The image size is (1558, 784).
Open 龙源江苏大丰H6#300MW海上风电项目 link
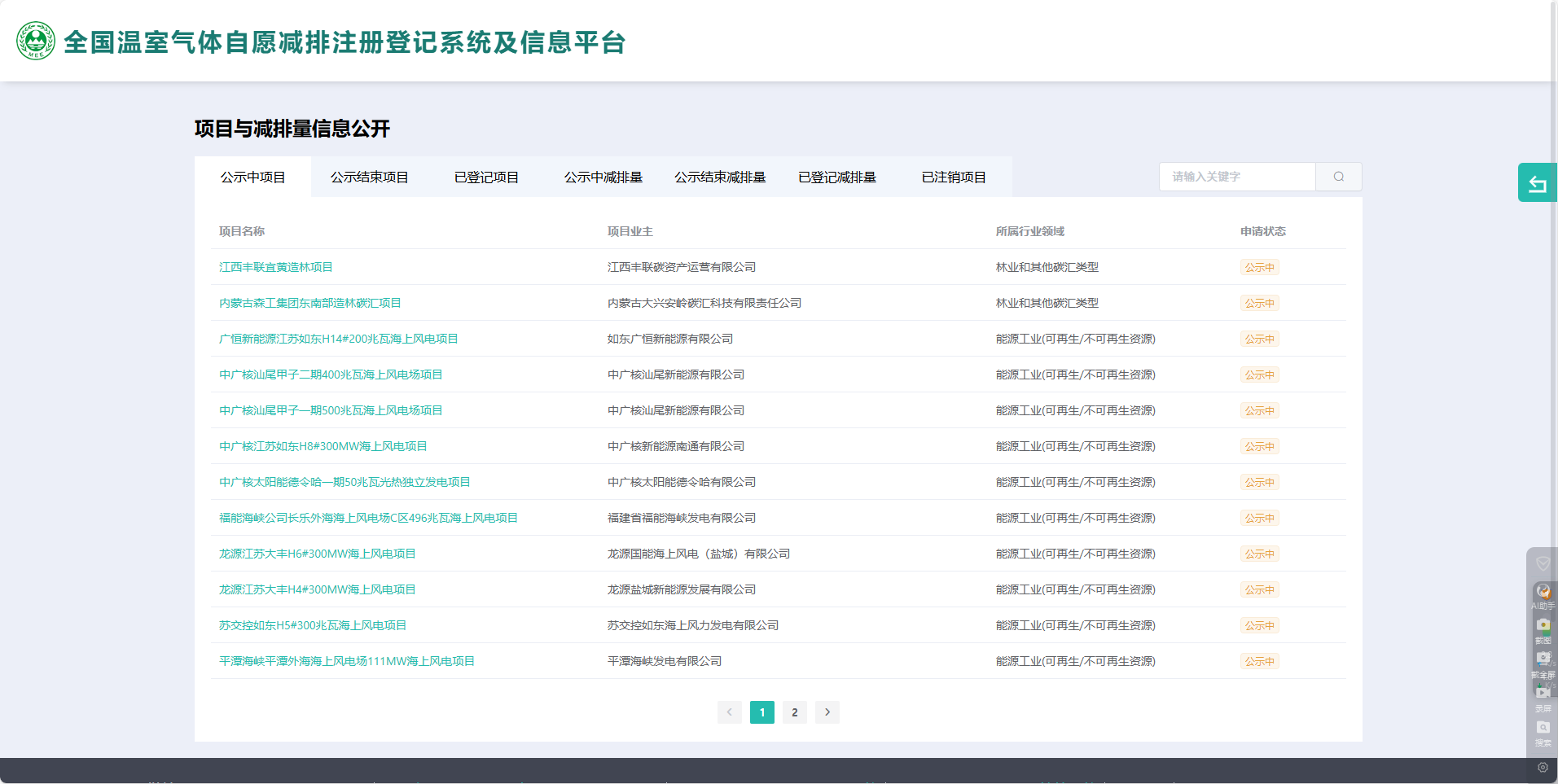(x=317, y=554)
